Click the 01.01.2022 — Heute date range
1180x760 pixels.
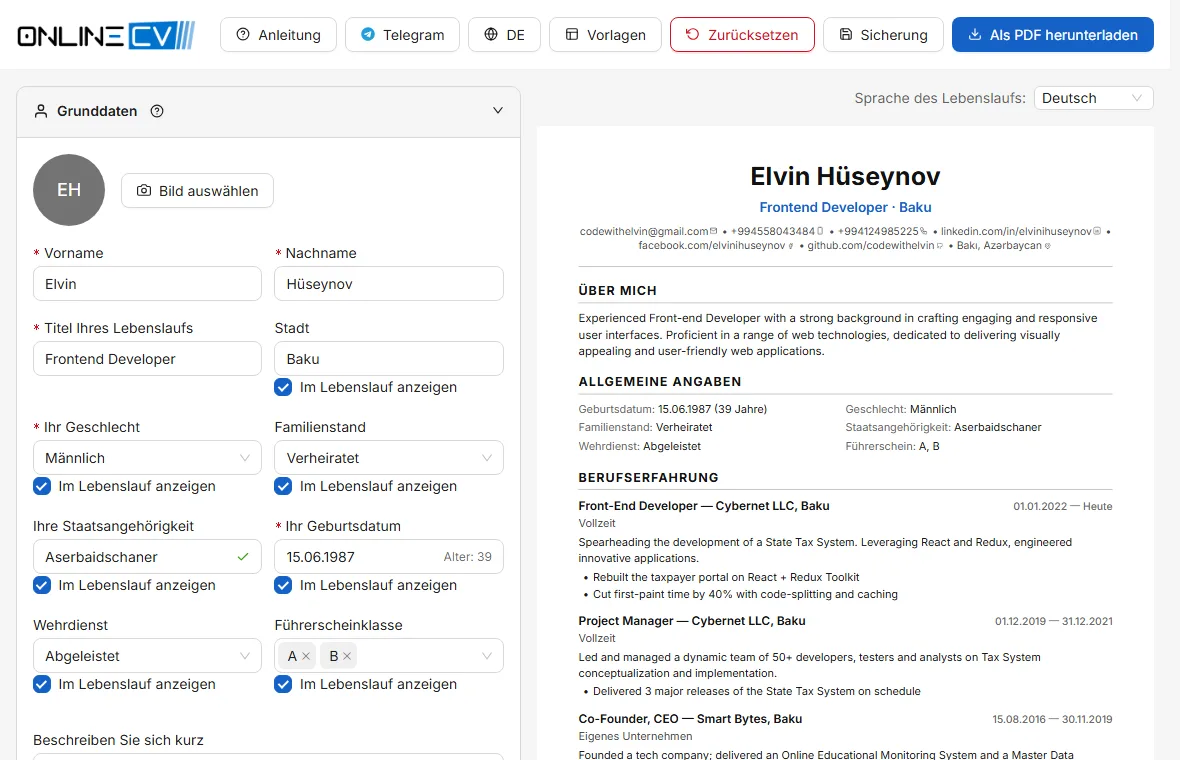(x=1063, y=506)
